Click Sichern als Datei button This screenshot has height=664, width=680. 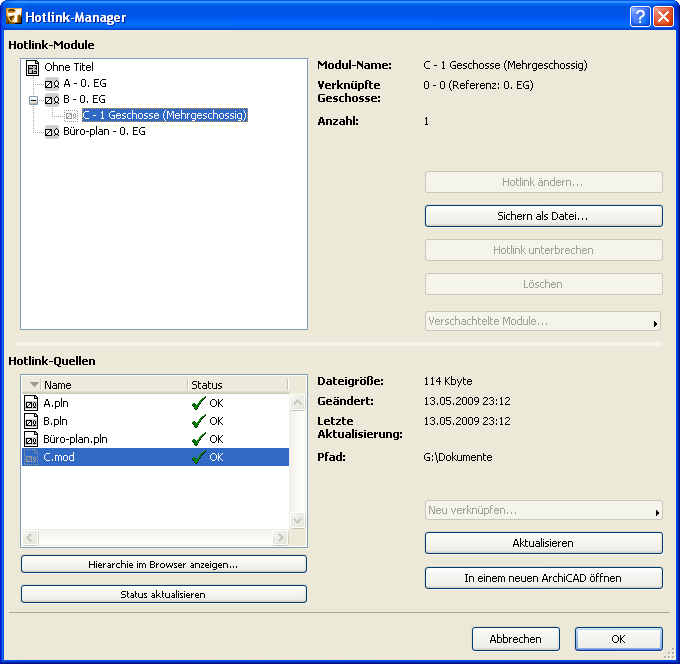tap(543, 216)
